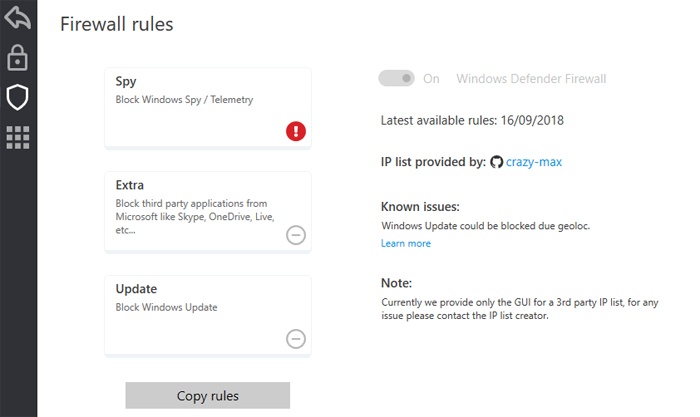This screenshot has width=700, height=417.
Task: Click the back arrow icon in sidebar
Action: click(18, 18)
